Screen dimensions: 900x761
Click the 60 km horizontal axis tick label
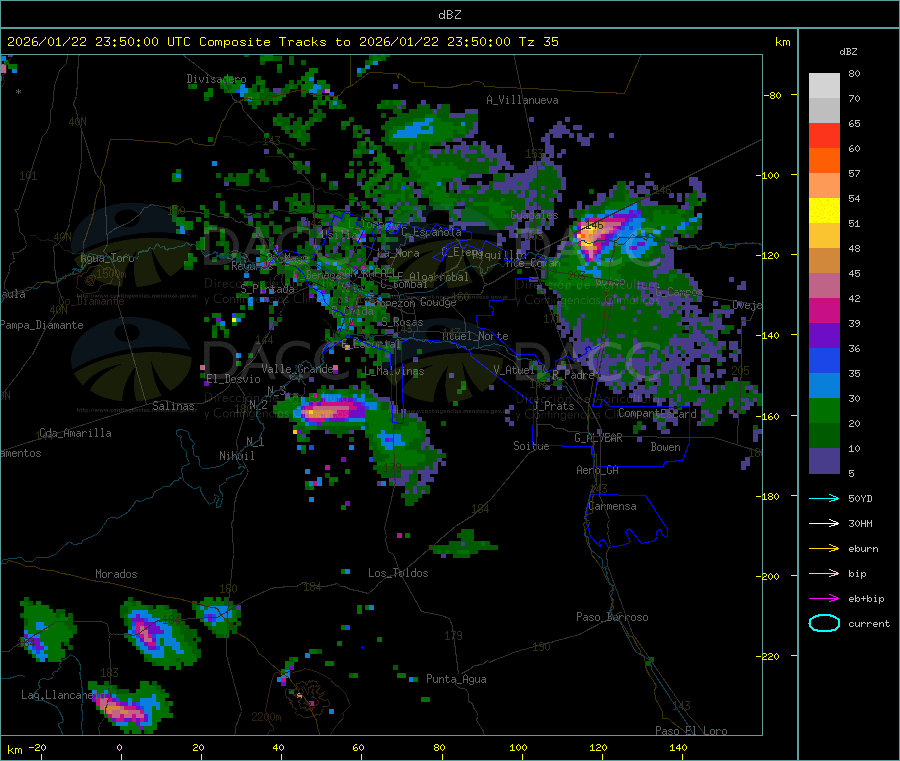pos(358,747)
